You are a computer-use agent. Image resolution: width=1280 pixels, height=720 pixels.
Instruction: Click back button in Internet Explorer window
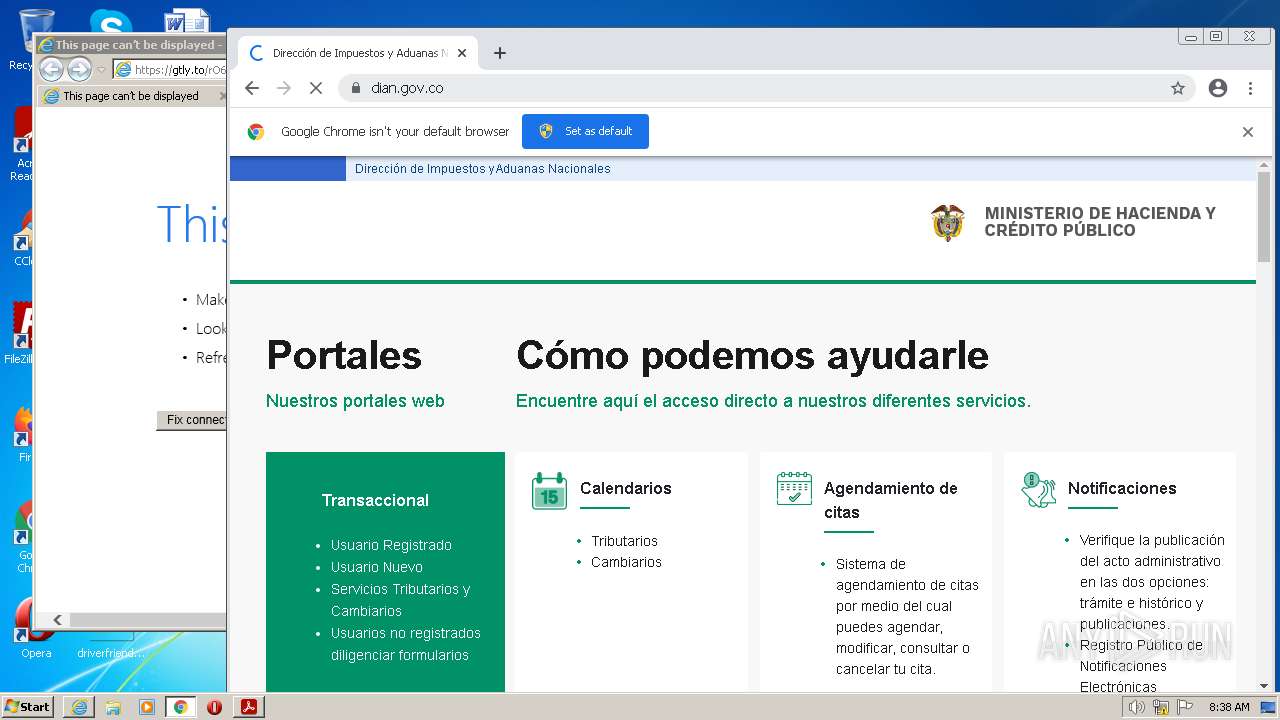(x=51, y=69)
